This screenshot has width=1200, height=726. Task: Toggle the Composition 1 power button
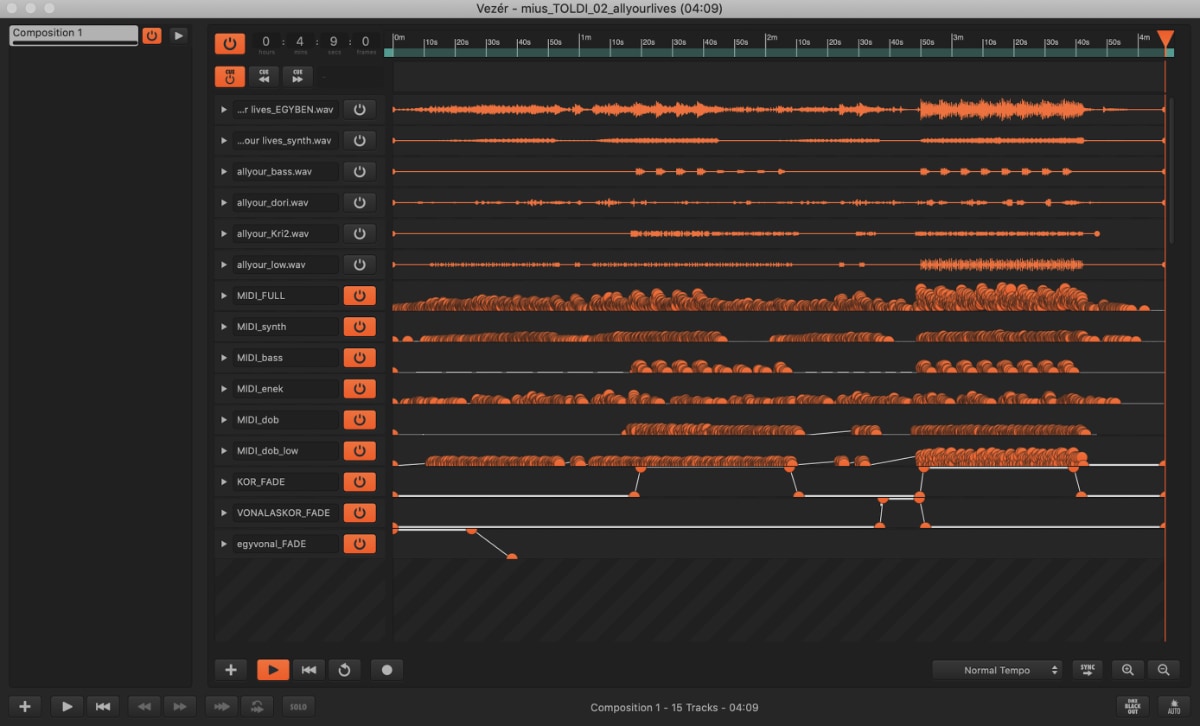point(152,35)
